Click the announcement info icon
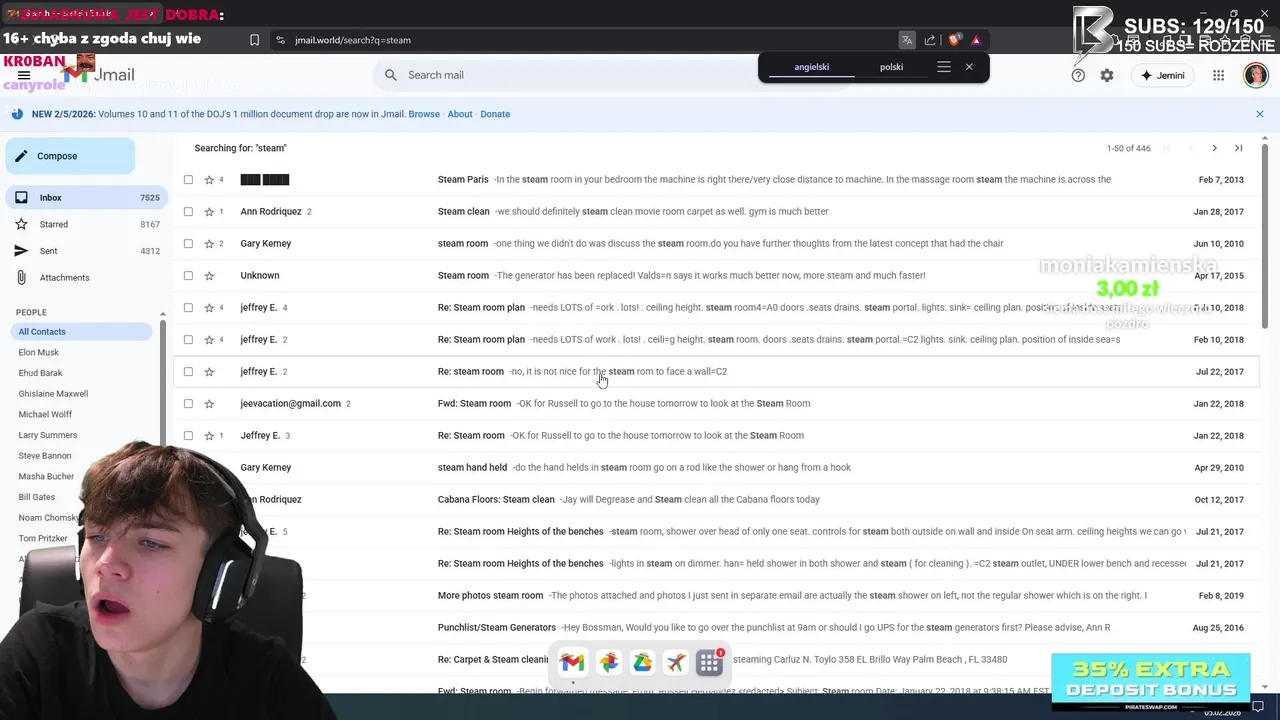This screenshot has height=720, width=1280. 17,114
